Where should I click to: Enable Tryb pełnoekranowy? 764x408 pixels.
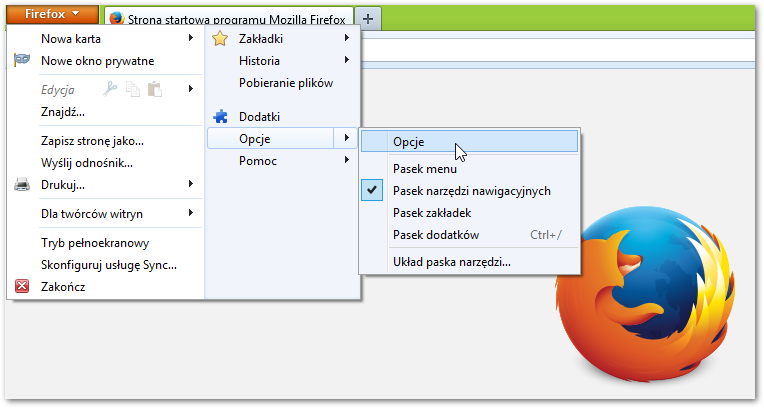pyautogui.click(x=95, y=243)
